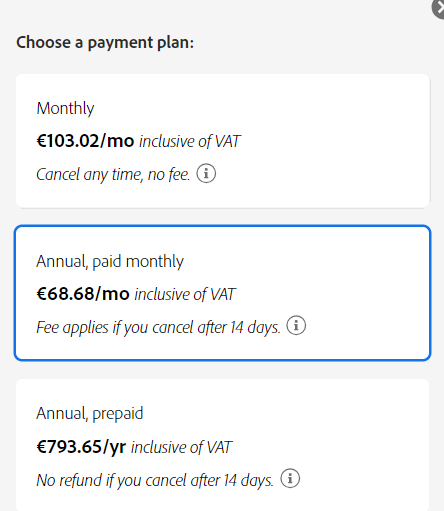444x511 pixels.
Task: Click "inclusive of VAT" beside €68.68/mo
Action: pos(185,294)
